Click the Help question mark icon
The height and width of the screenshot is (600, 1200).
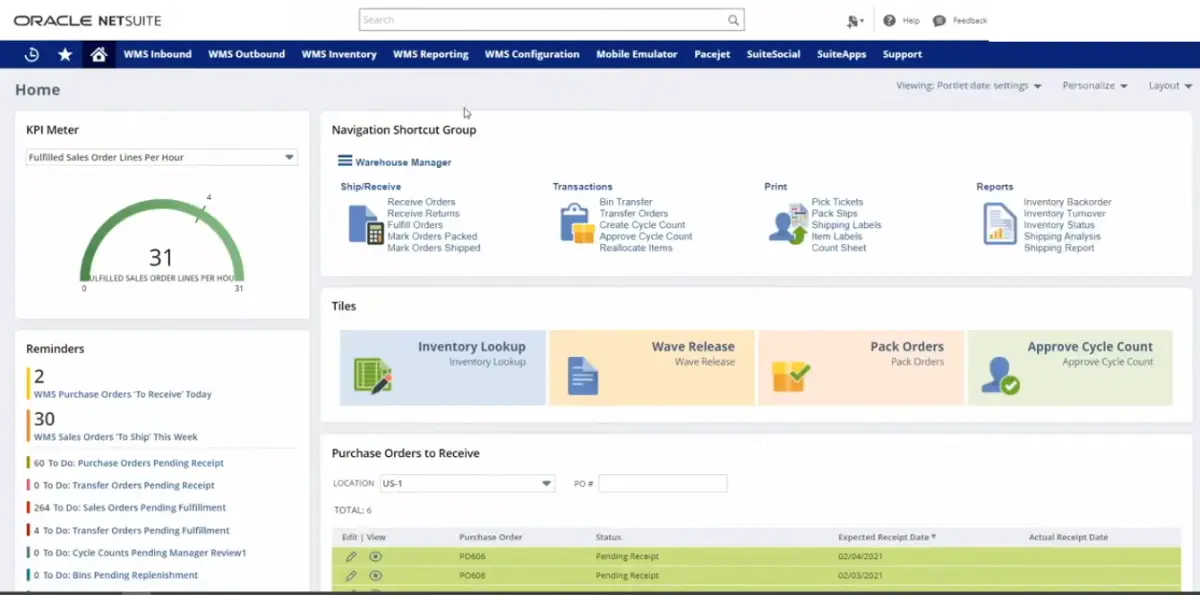click(x=889, y=20)
